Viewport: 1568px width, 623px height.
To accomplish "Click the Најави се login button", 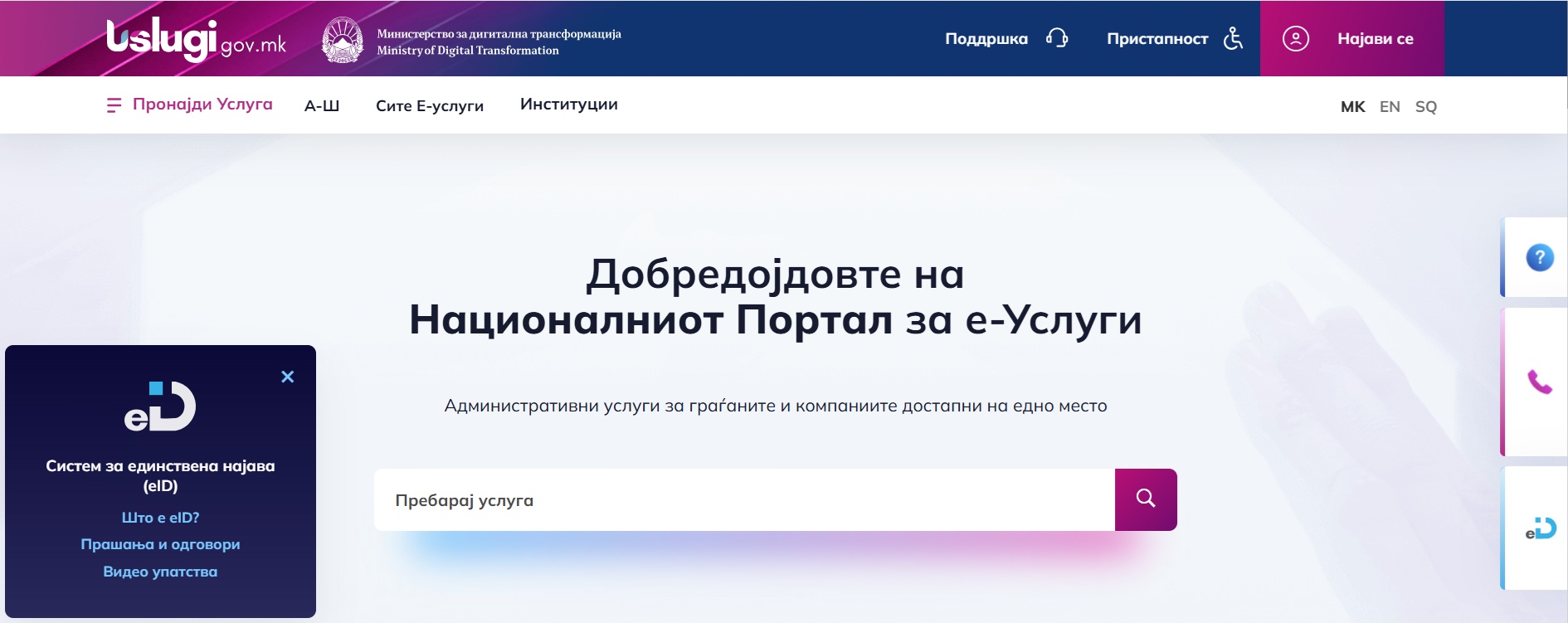I will click(x=1375, y=39).
